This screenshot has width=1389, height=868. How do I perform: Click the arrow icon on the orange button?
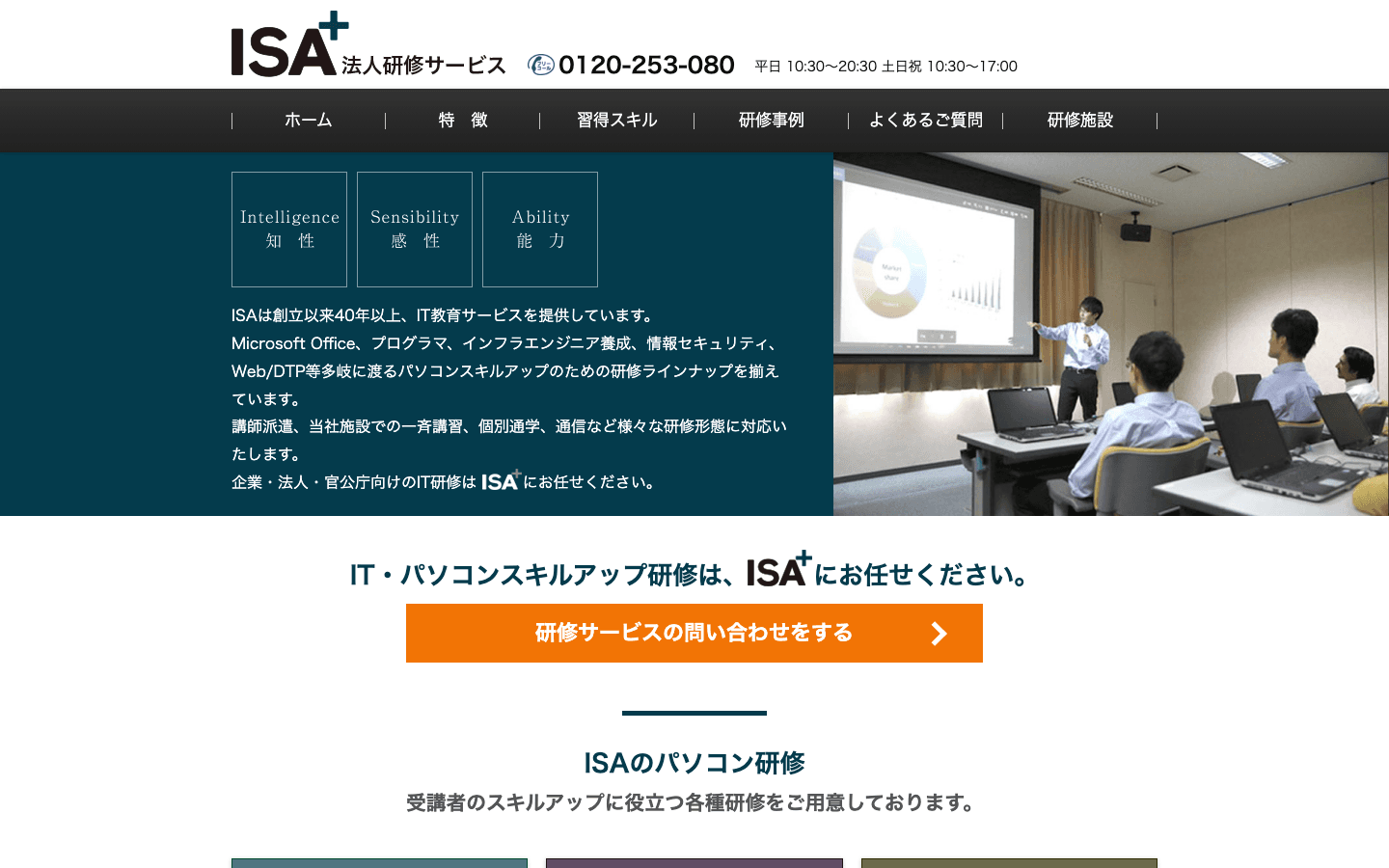click(939, 634)
